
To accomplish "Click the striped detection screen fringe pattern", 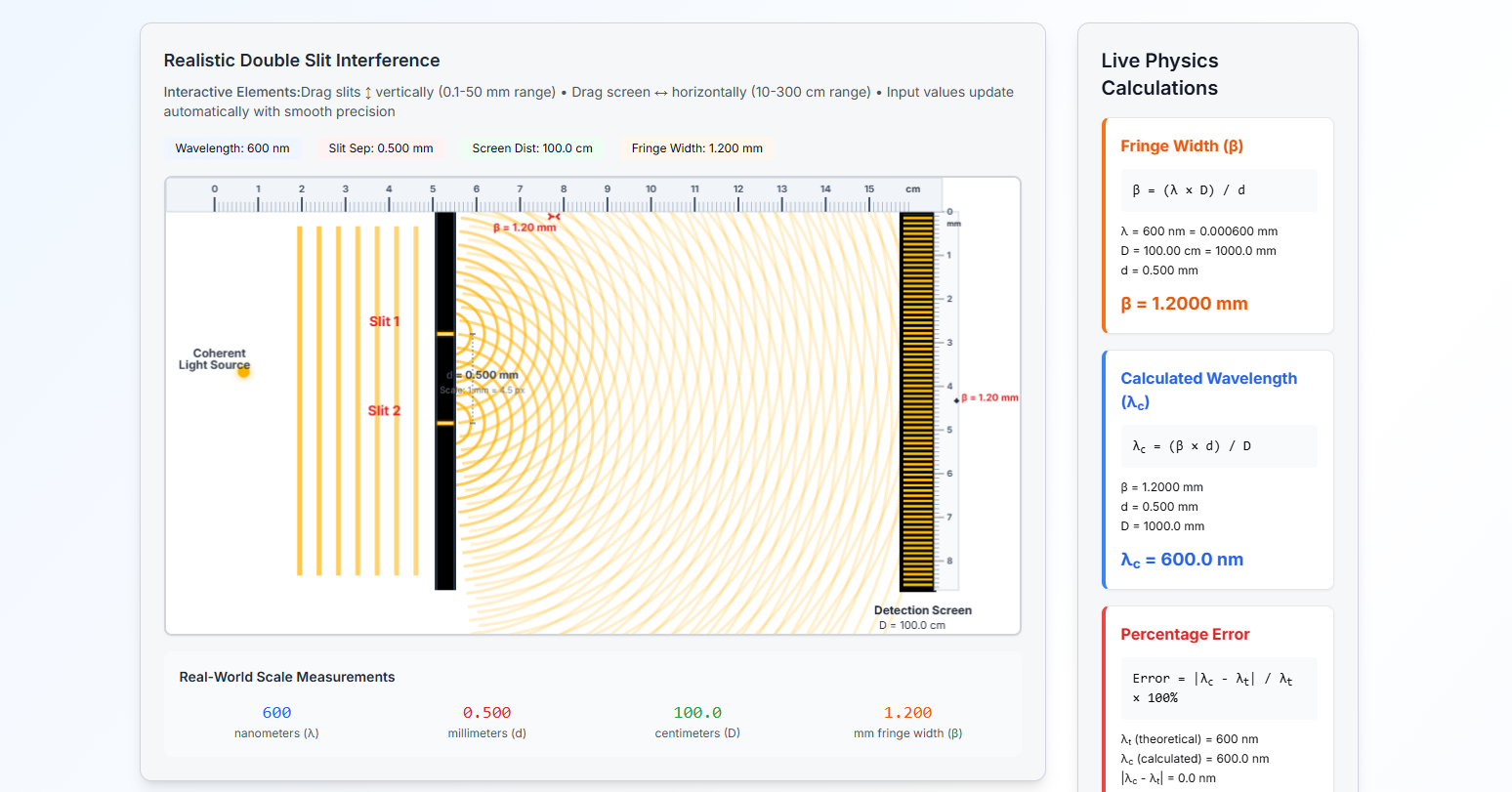I will pos(917,401).
